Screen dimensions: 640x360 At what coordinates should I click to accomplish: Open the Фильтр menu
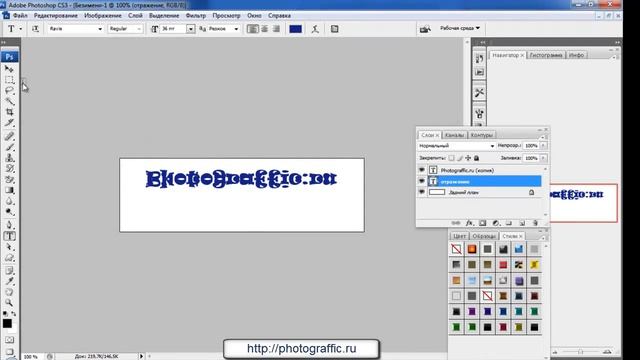pos(196,16)
